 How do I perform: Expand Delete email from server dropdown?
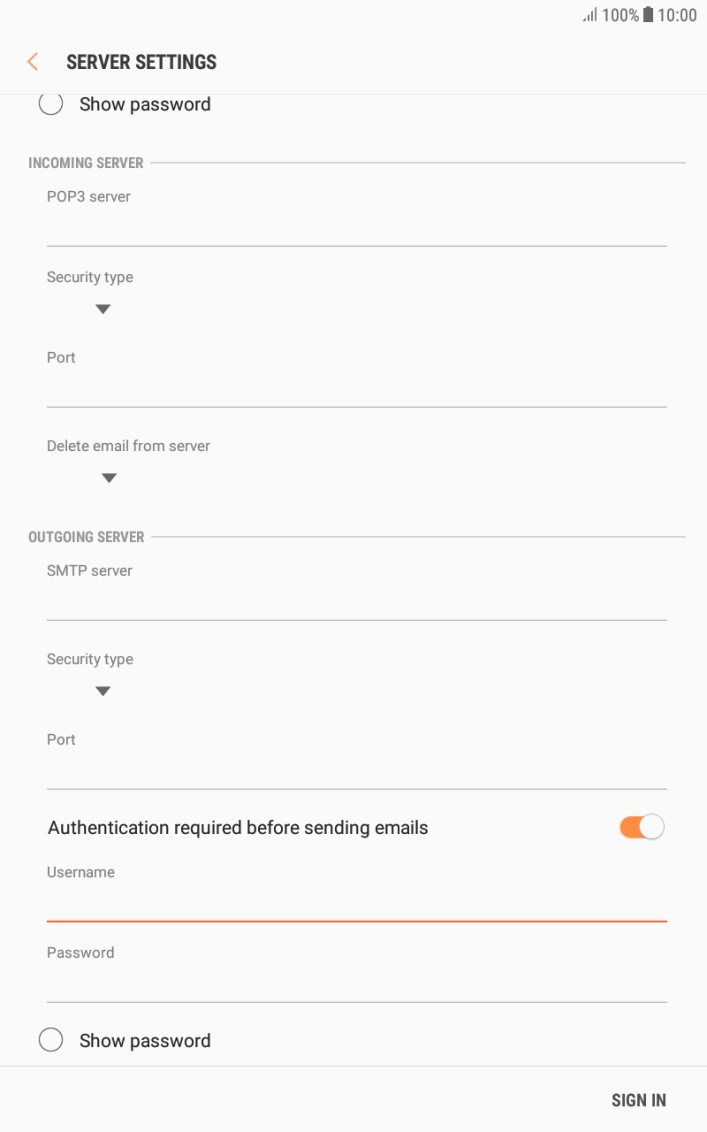click(x=109, y=478)
